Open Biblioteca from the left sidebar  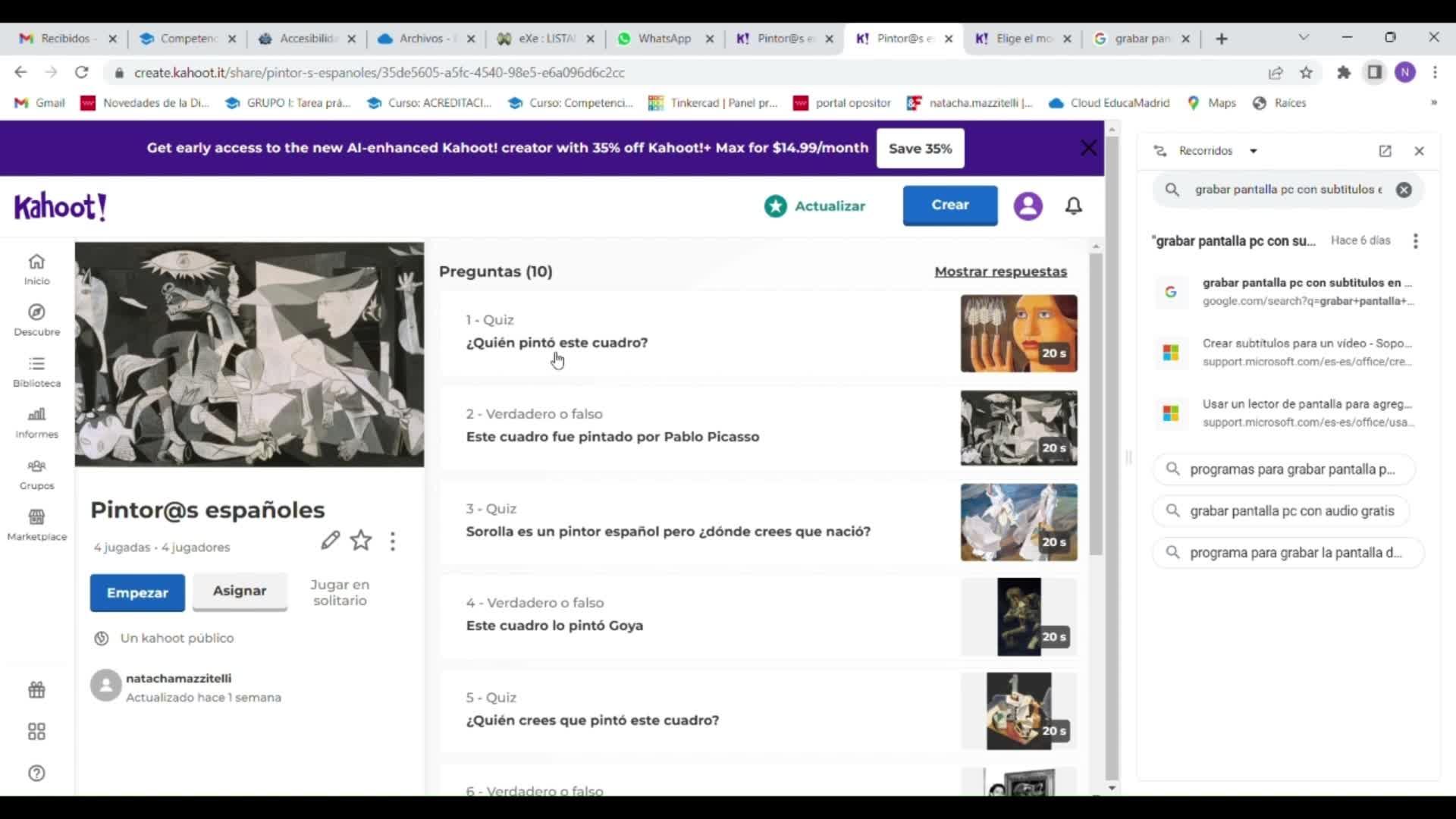click(36, 364)
